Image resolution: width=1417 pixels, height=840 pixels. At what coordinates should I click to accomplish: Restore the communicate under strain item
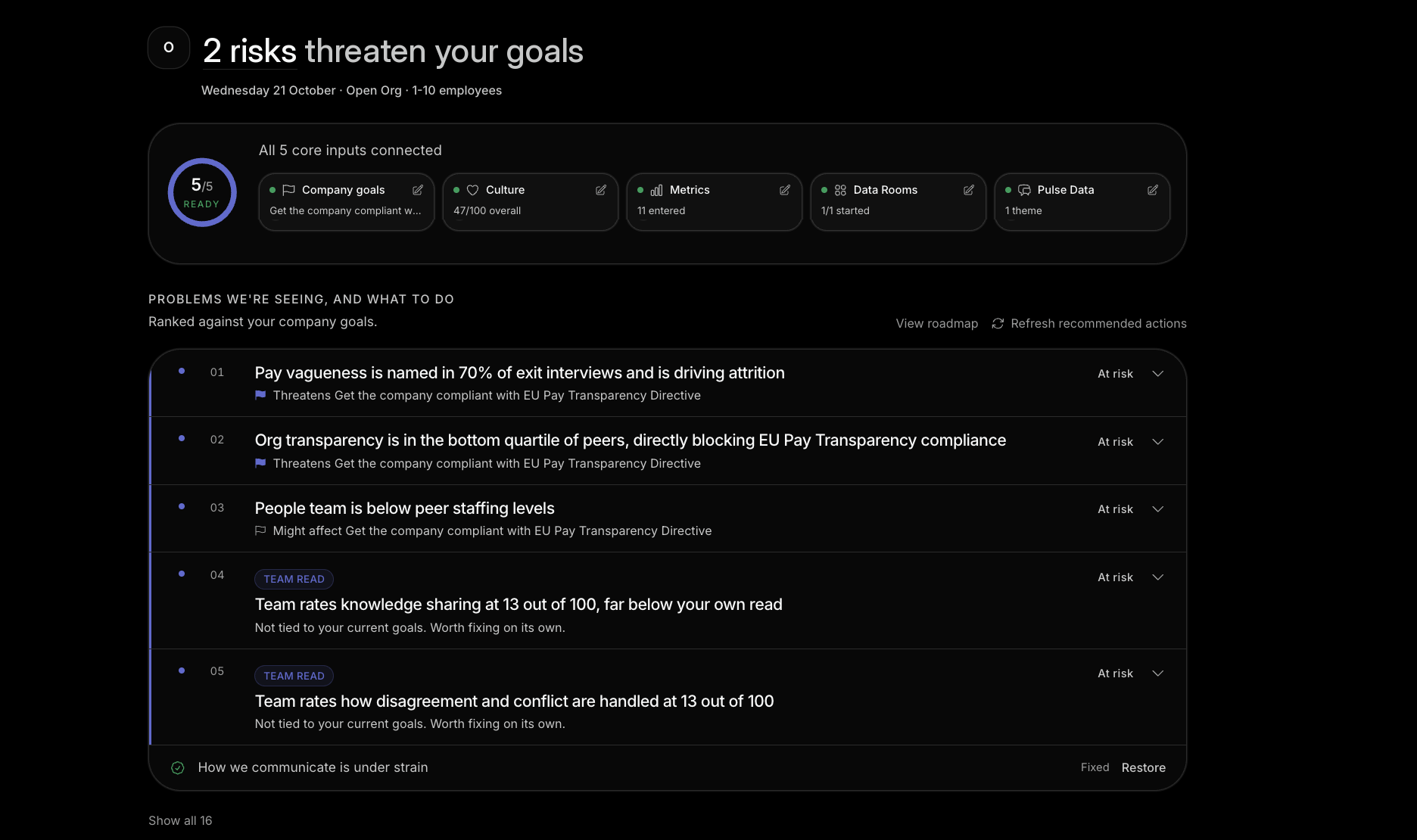coord(1143,767)
